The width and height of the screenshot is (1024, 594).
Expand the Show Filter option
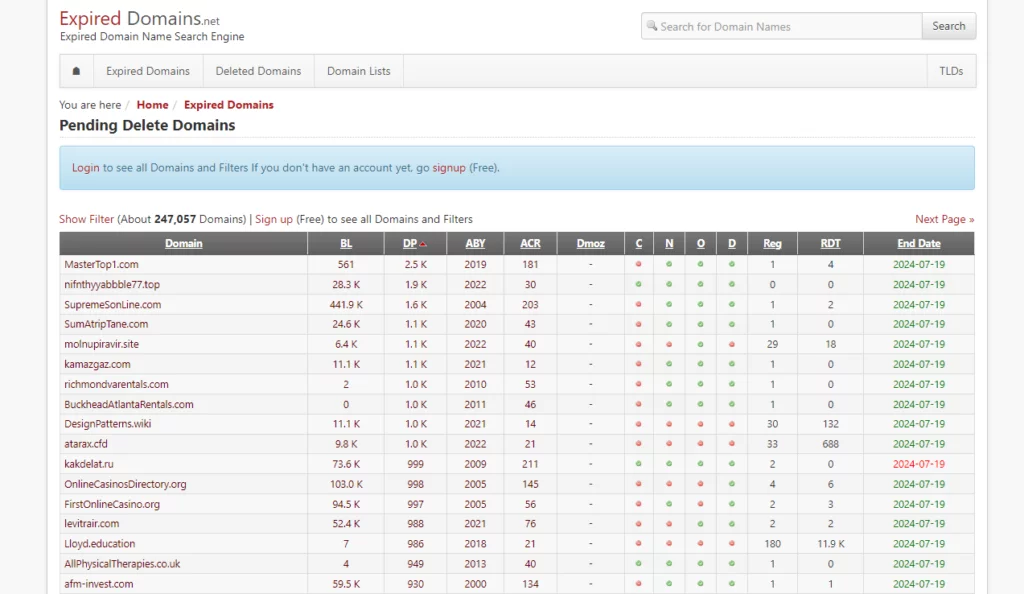86,219
